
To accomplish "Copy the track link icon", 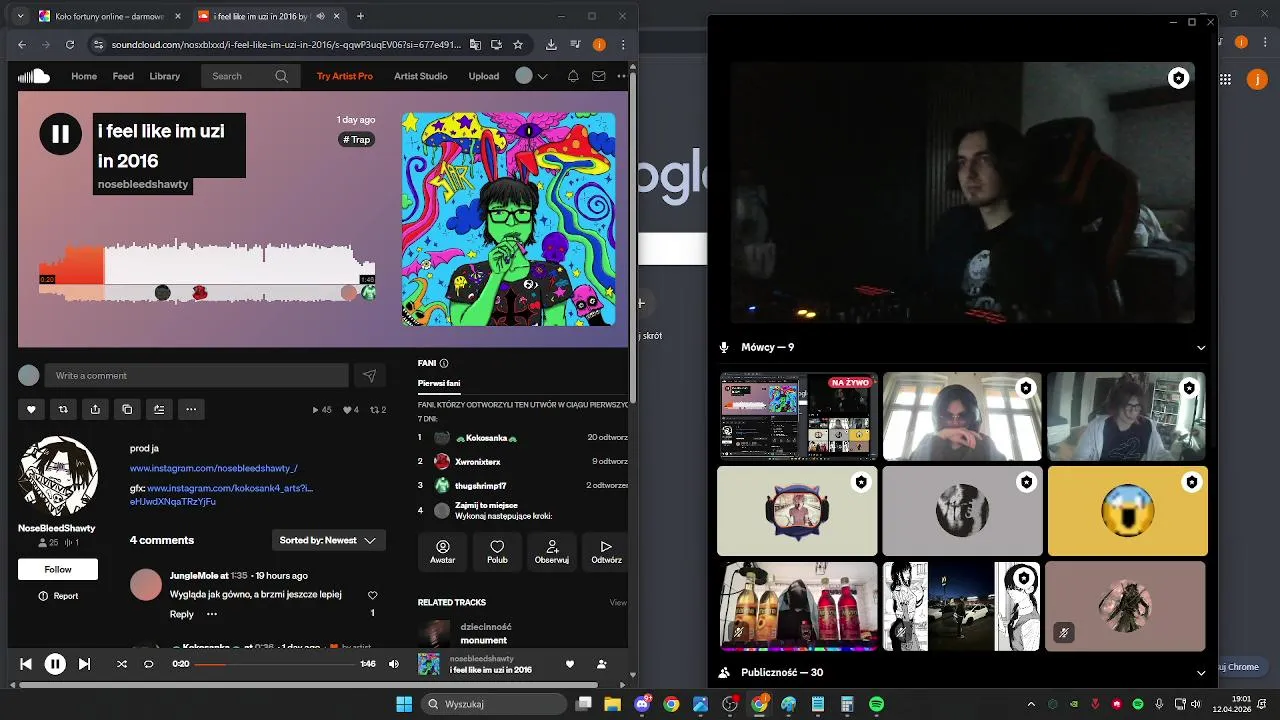I will [x=127, y=409].
